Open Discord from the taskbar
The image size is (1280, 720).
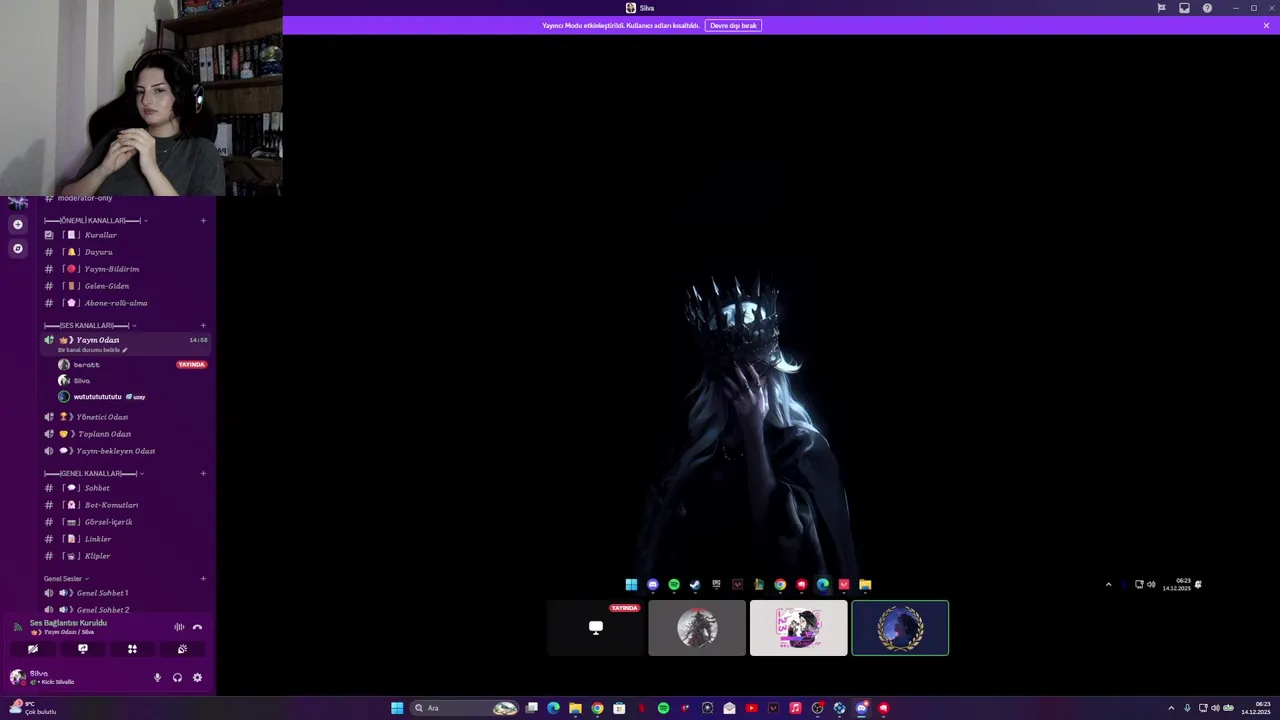point(861,708)
